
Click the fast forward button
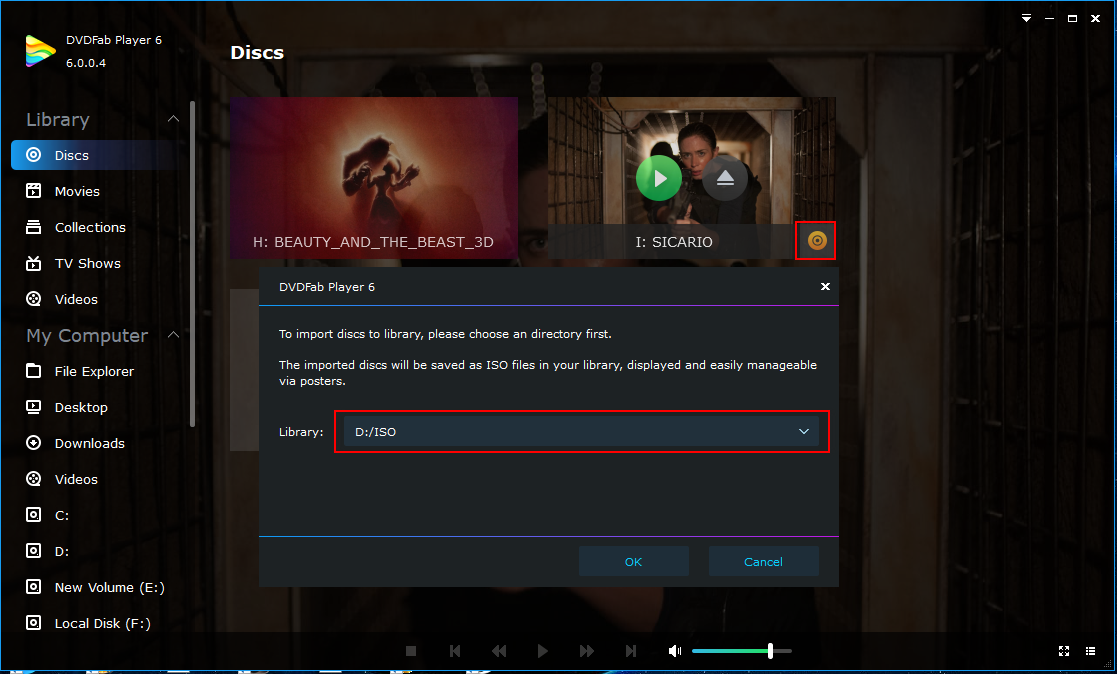pos(586,650)
